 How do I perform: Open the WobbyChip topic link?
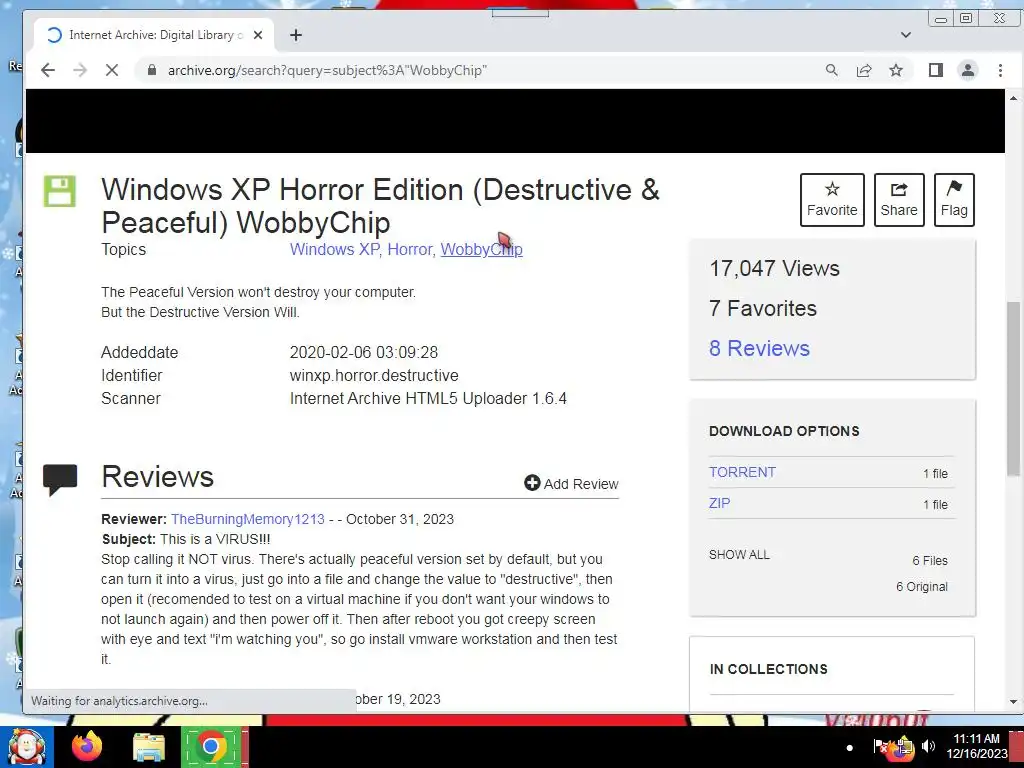coord(481,249)
